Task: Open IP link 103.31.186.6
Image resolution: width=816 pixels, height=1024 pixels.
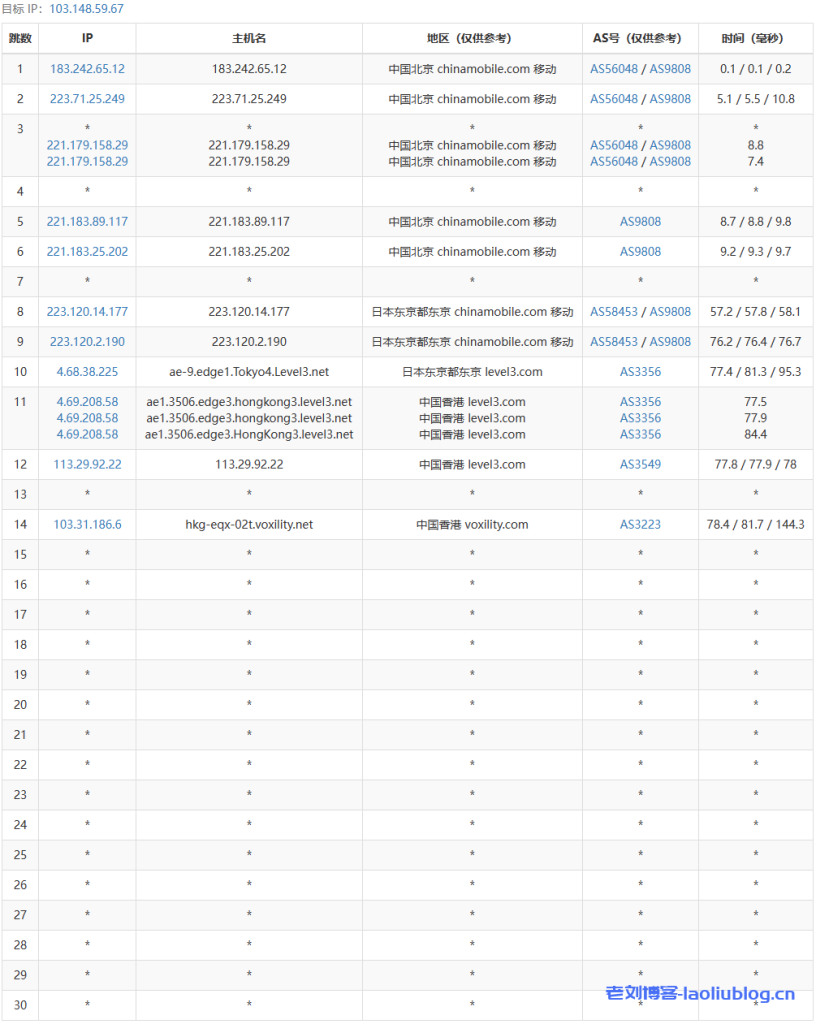Action: (87, 524)
